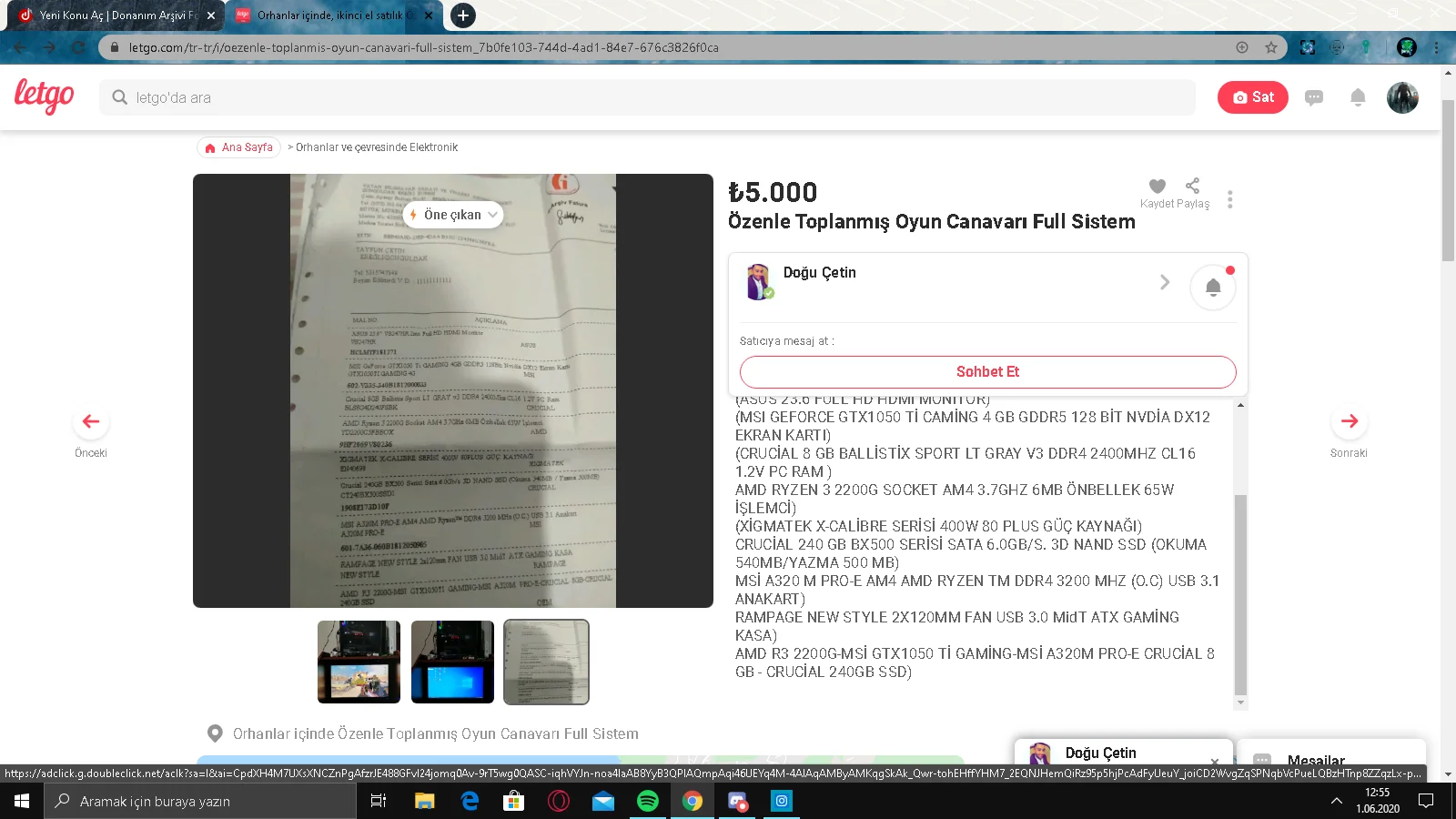Launch Opera from the taskbar

tap(559, 801)
